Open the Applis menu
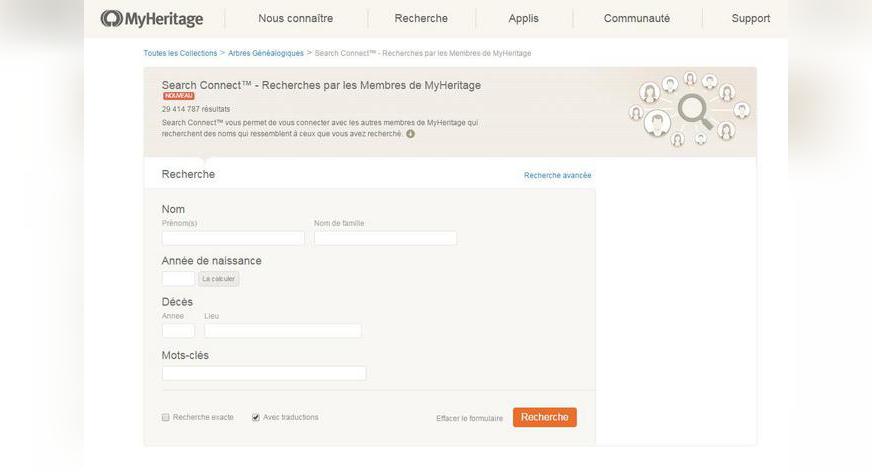 click(x=523, y=18)
